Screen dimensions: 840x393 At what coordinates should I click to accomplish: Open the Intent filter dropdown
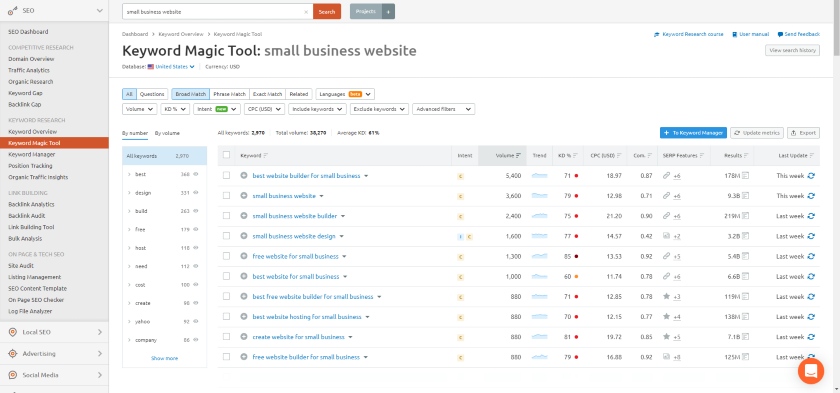coord(216,109)
